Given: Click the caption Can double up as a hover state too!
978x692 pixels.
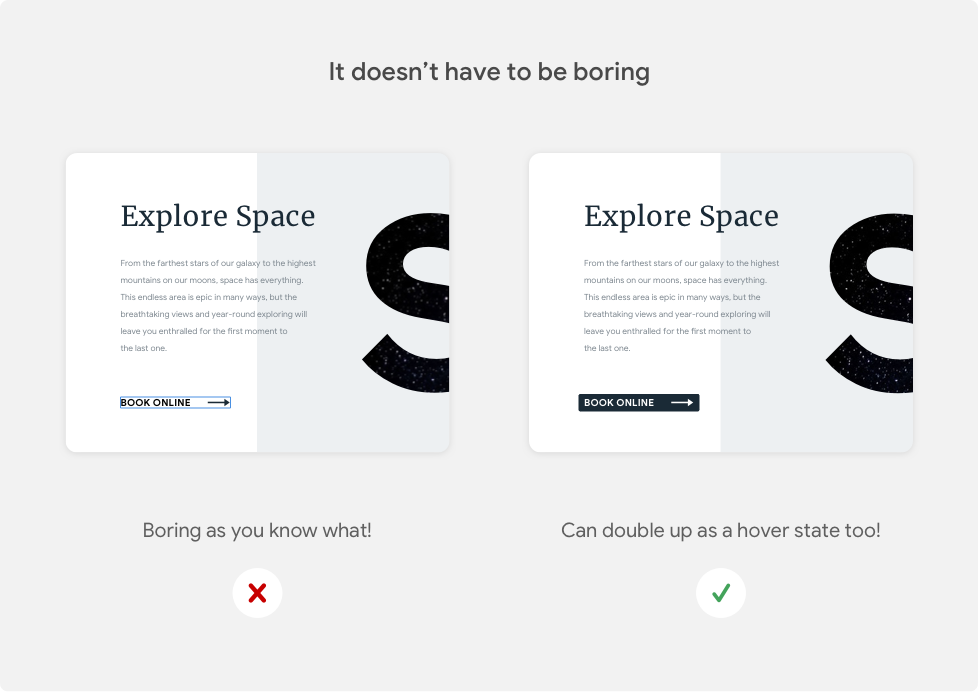Looking at the screenshot, I should tap(721, 530).
